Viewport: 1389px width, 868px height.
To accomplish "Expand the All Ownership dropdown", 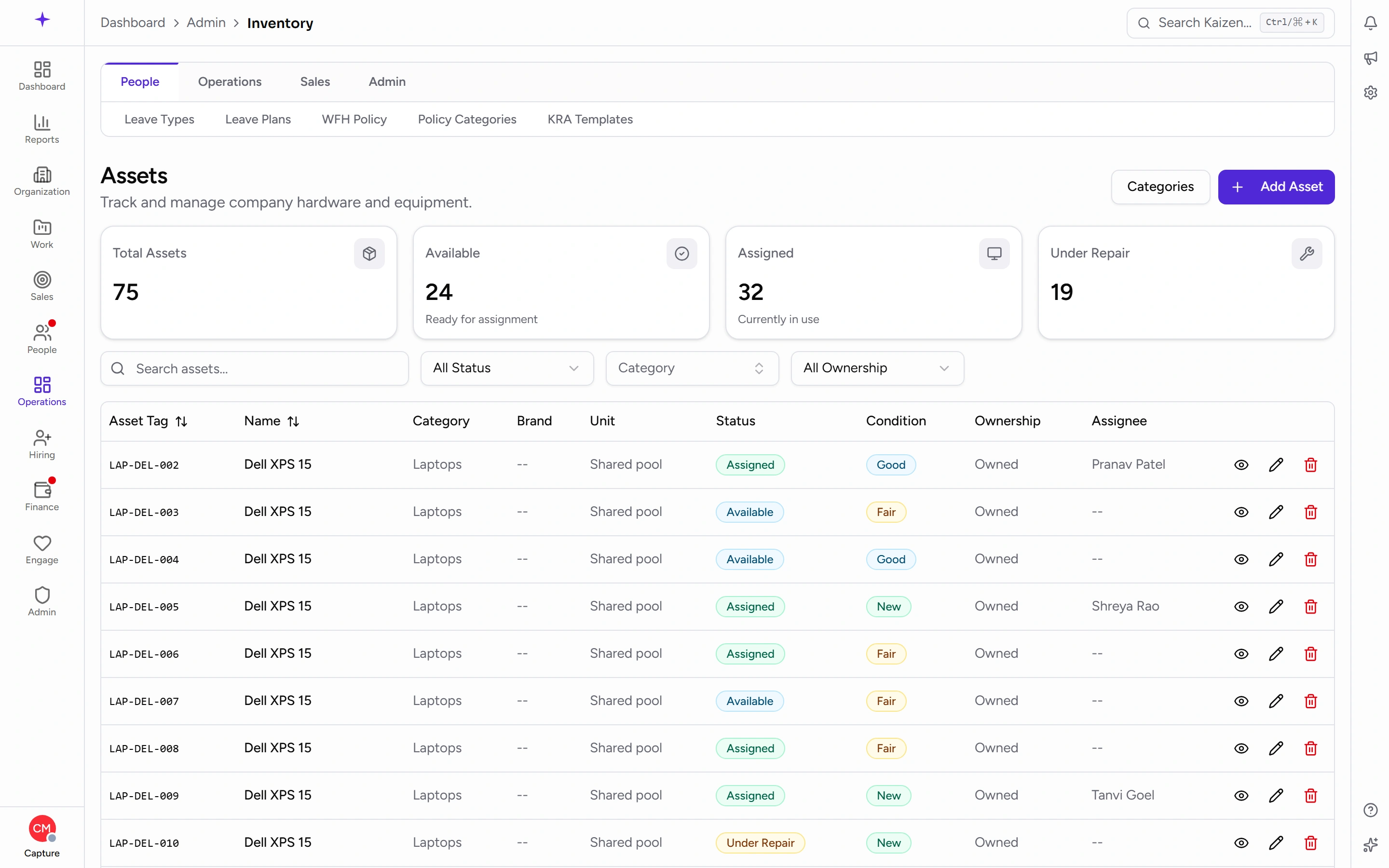I will [x=877, y=368].
